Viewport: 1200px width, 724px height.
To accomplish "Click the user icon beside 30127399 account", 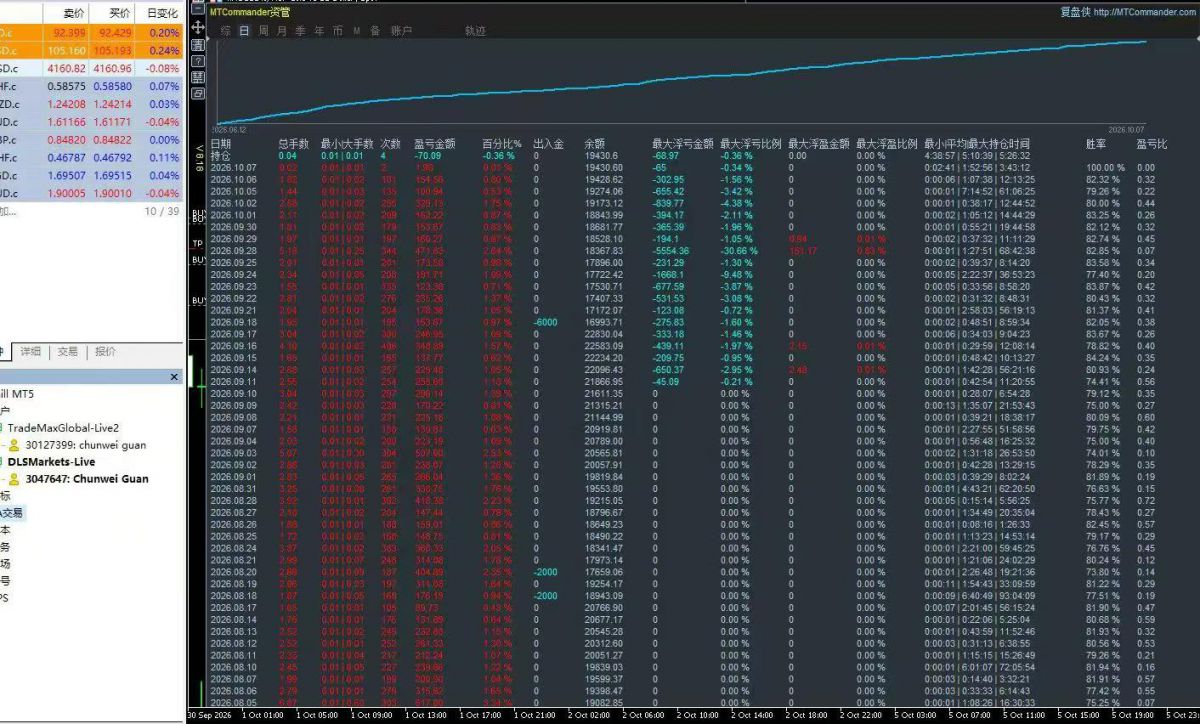I will 14,445.
